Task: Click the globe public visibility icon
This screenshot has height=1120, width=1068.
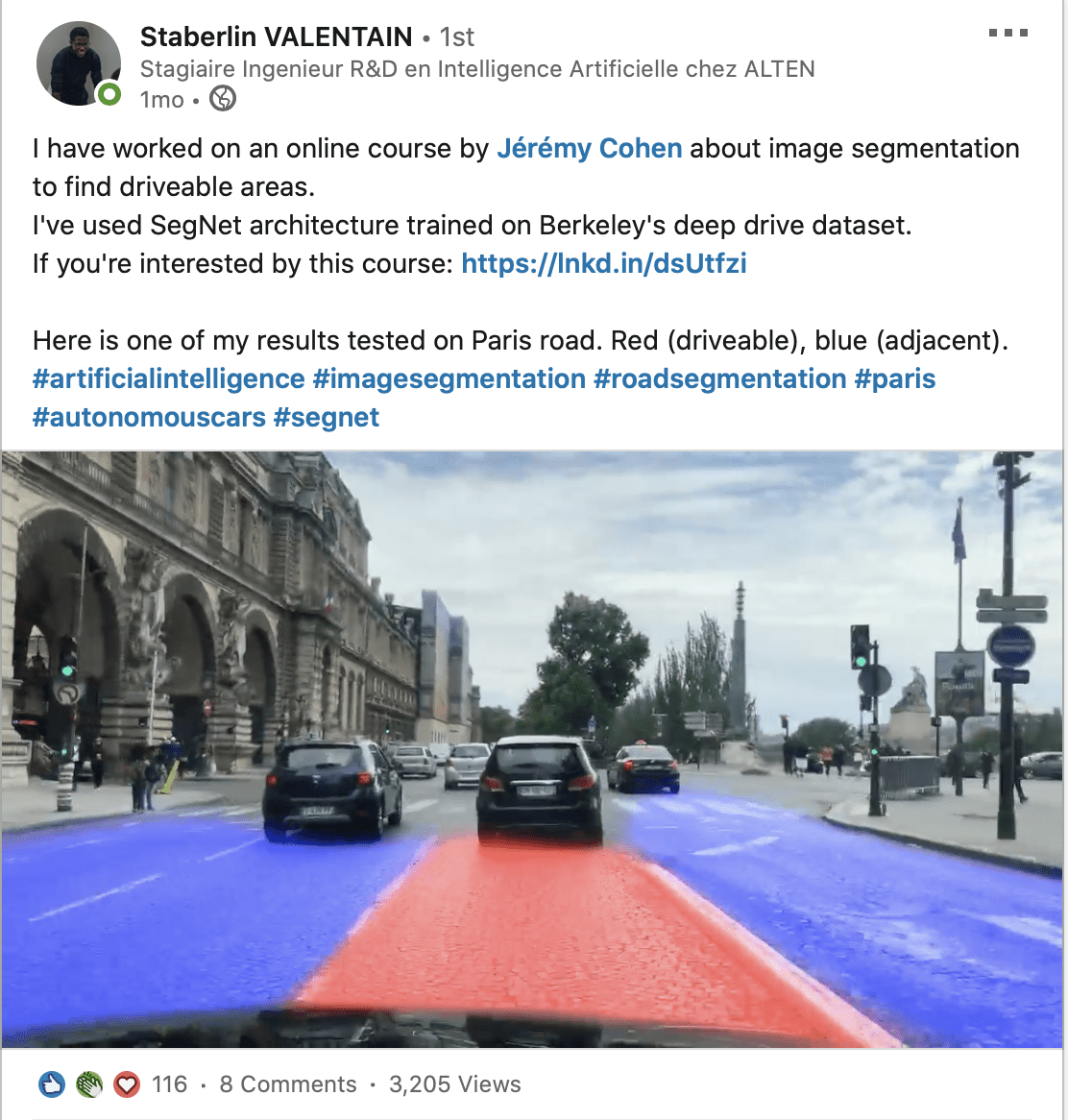Action: coord(223,99)
